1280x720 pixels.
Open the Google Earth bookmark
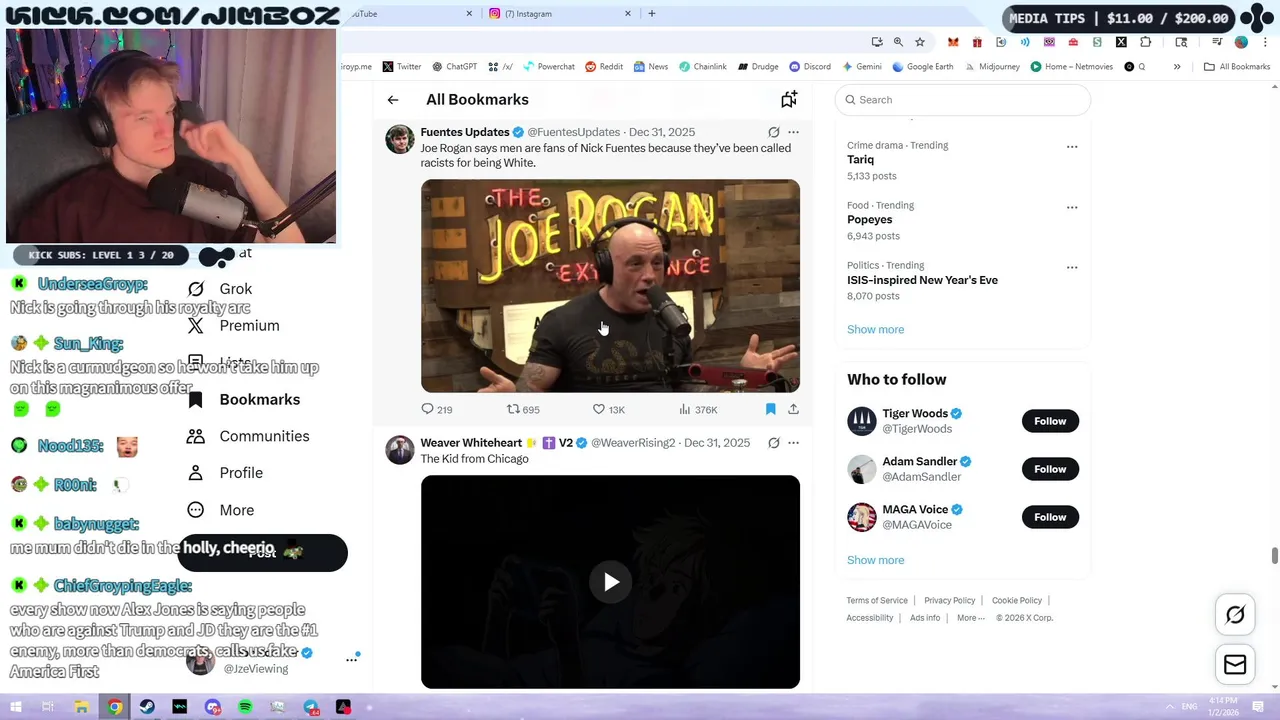[923, 67]
